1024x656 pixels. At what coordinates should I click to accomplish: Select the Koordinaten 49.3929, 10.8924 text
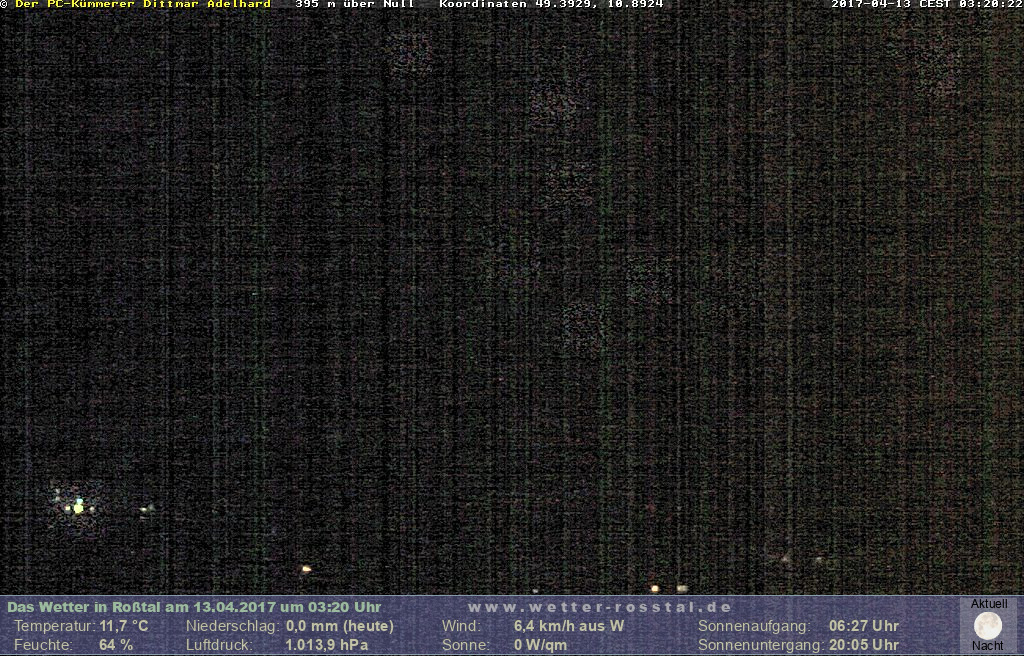tap(551, 4)
